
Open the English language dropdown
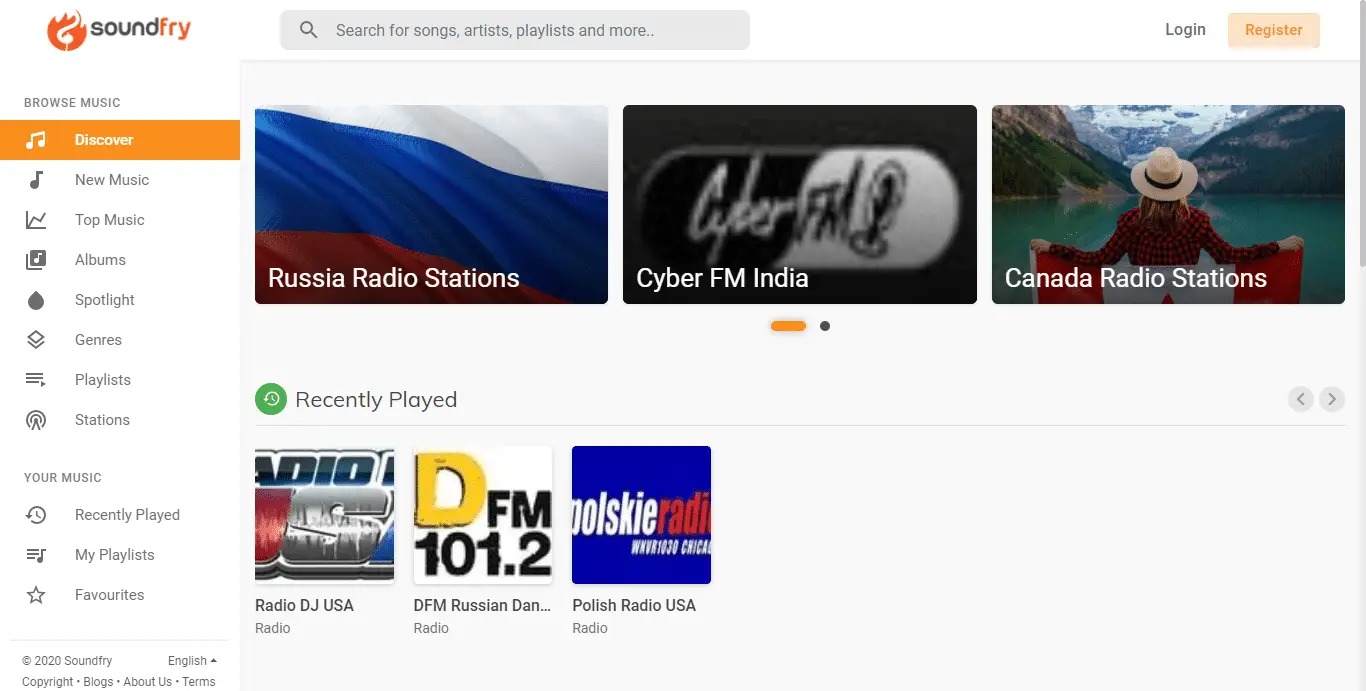(192, 661)
